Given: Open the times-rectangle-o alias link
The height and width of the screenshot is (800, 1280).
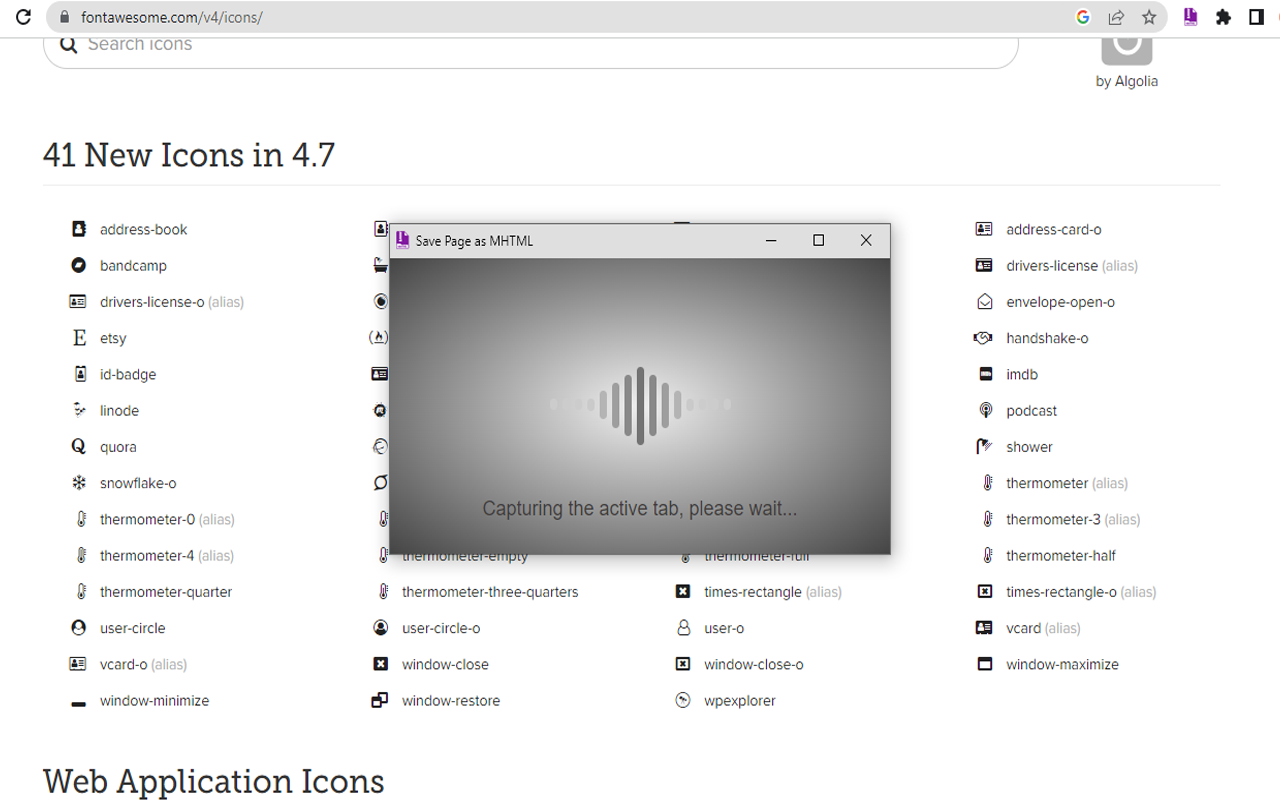Looking at the screenshot, I should tap(1081, 592).
